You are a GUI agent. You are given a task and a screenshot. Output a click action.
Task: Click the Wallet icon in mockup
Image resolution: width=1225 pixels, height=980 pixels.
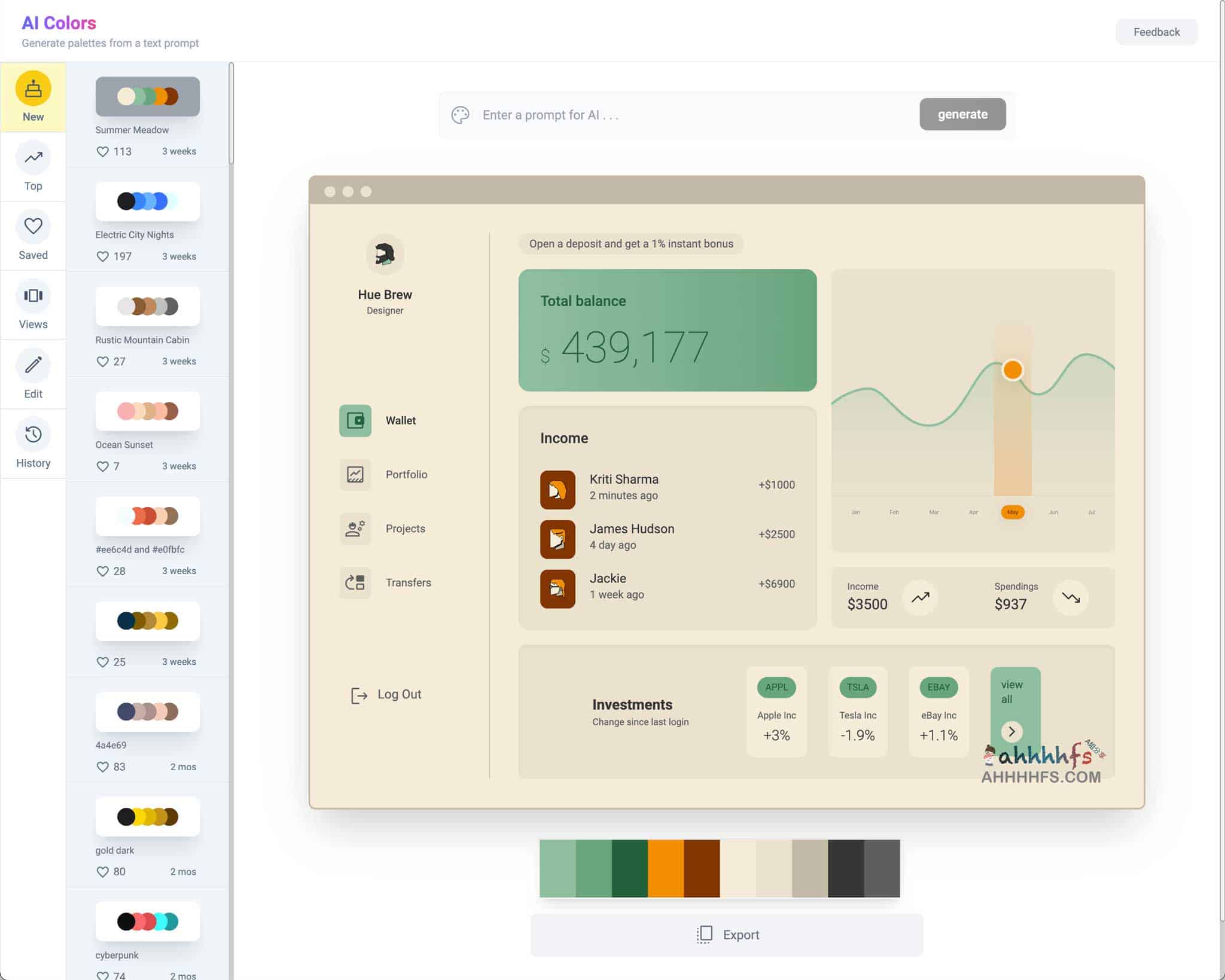click(355, 421)
